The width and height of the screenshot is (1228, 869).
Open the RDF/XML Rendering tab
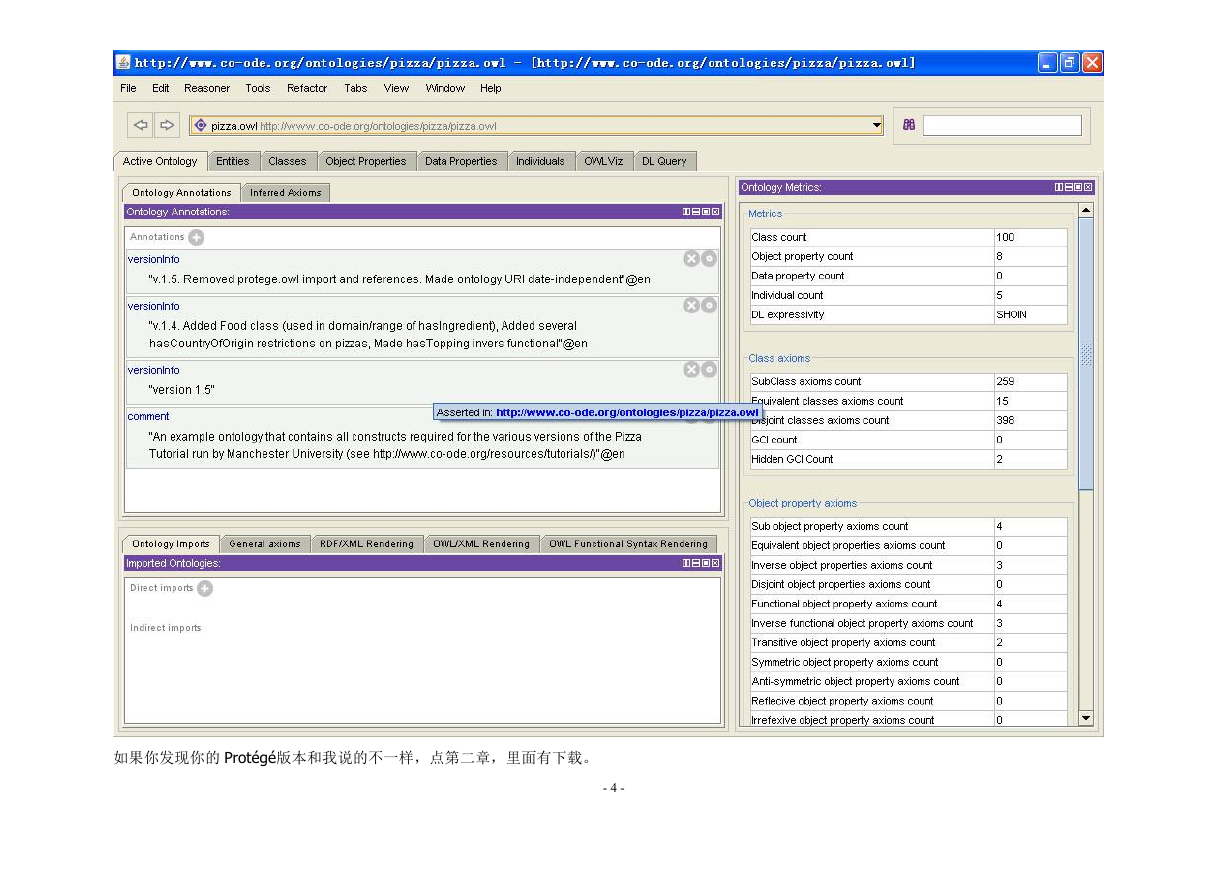pyautogui.click(x=367, y=544)
